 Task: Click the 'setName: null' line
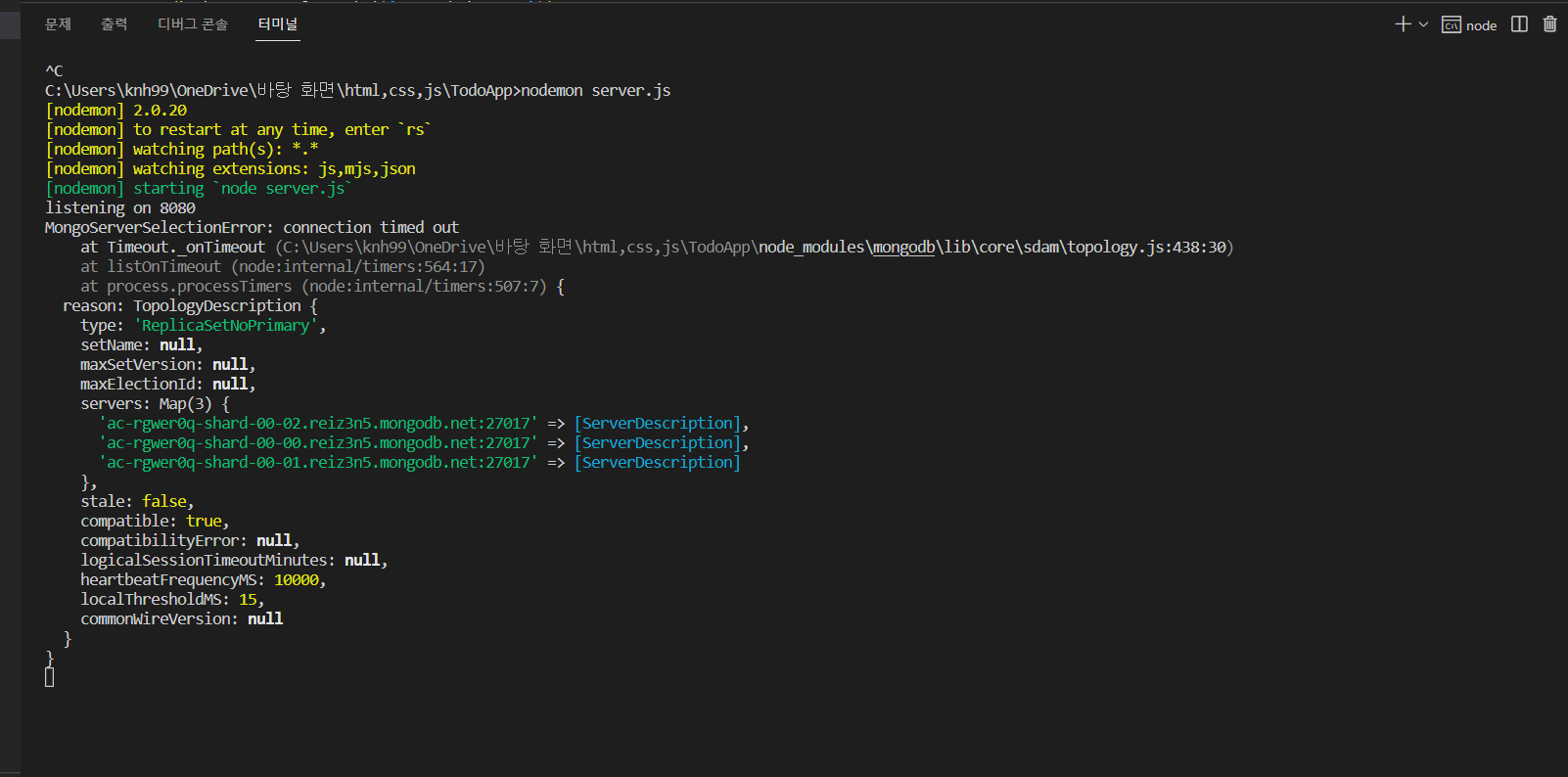tap(142, 344)
